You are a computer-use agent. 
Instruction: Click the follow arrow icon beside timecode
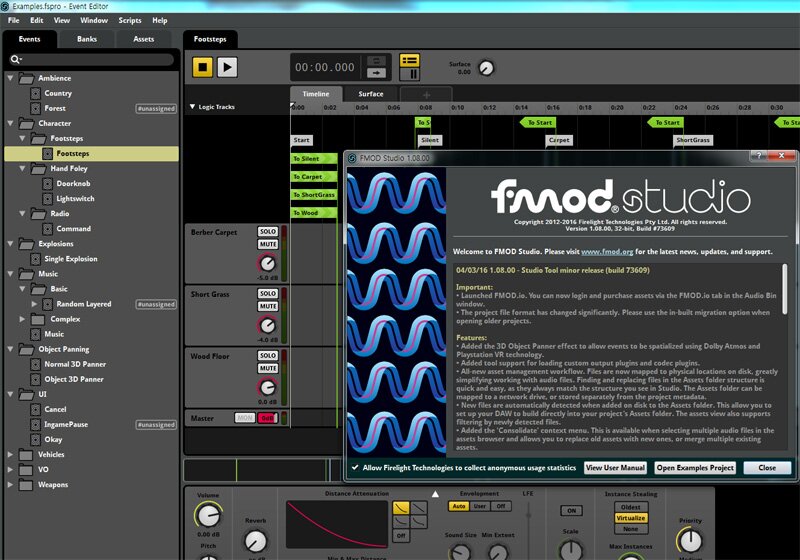pyautogui.click(x=376, y=73)
